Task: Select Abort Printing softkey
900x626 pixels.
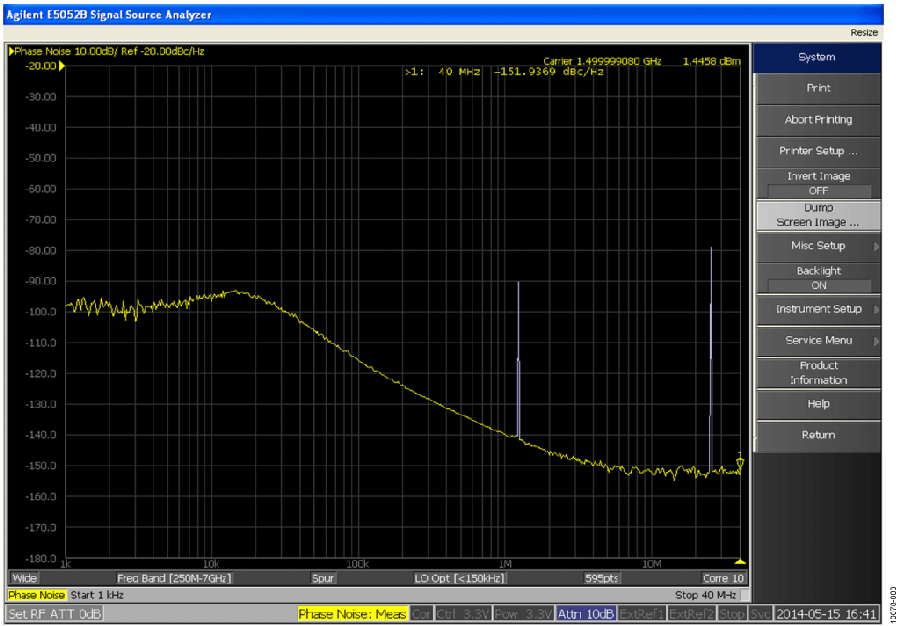Action: pos(818,120)
